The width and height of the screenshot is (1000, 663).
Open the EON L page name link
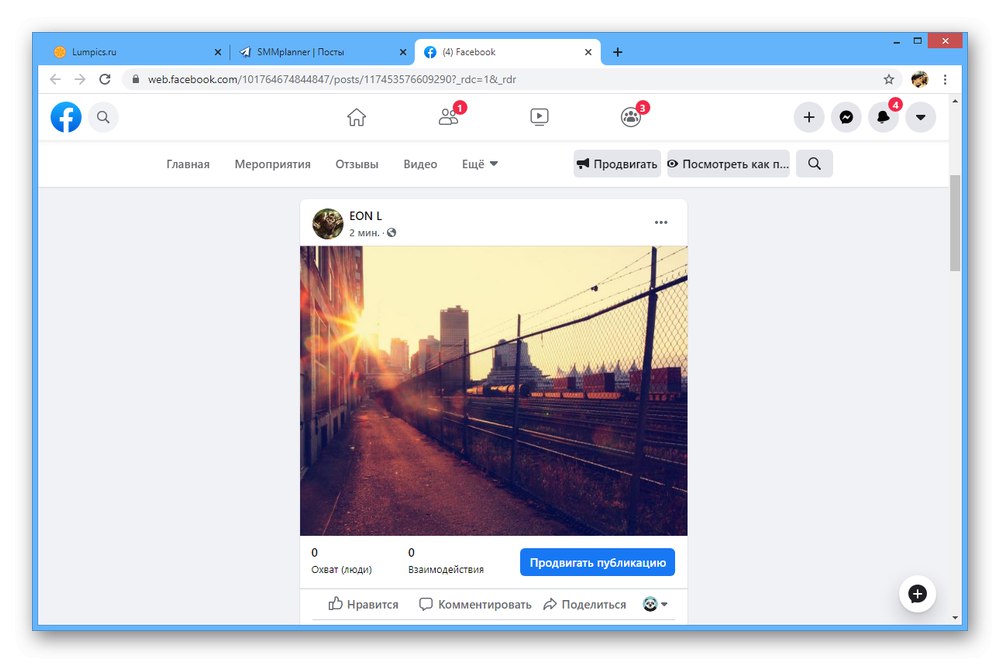coord(365,216)
